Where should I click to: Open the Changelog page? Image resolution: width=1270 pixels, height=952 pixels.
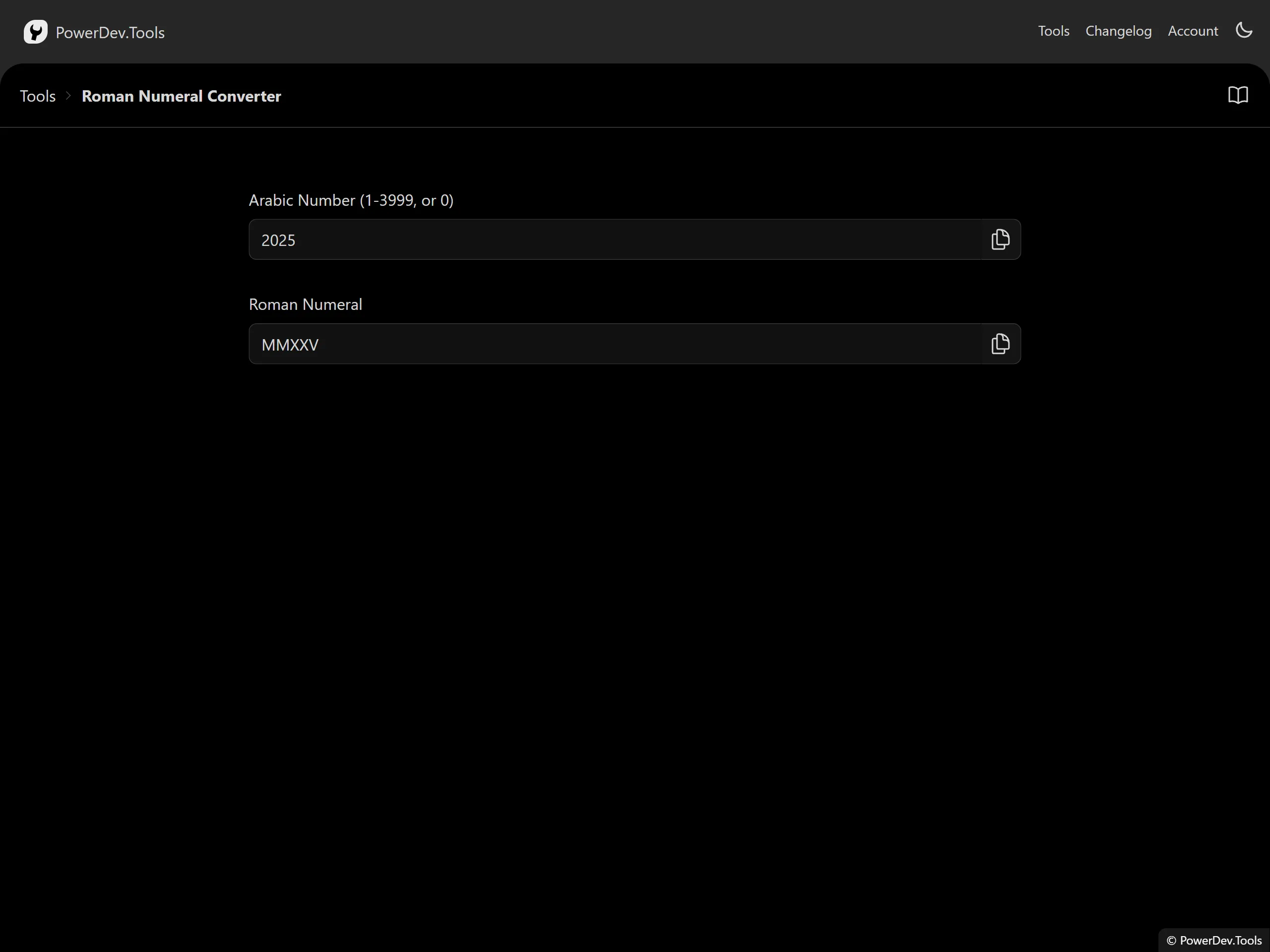tap(1118, 31)
